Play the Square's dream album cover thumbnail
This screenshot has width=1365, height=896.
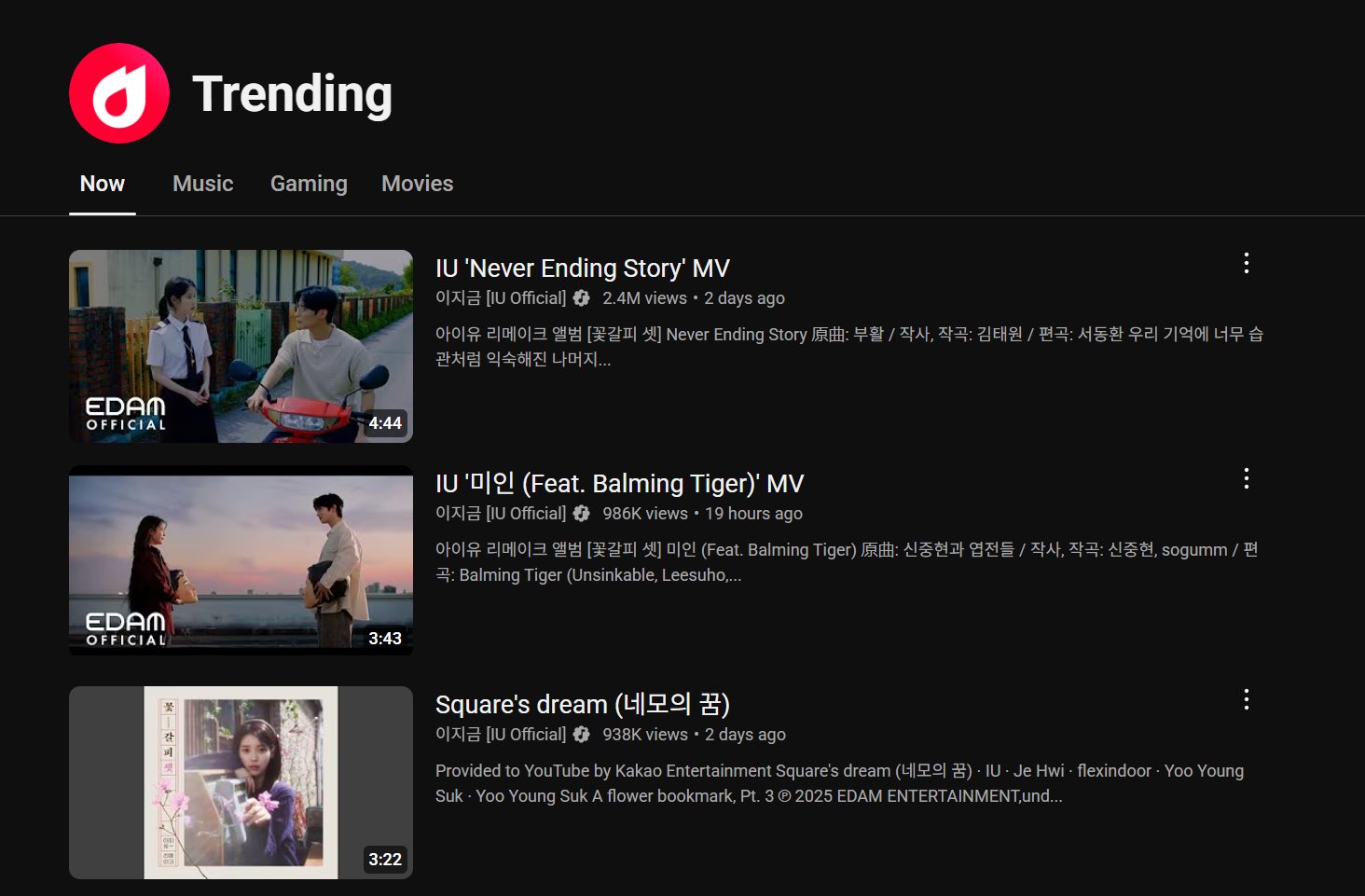241,782
